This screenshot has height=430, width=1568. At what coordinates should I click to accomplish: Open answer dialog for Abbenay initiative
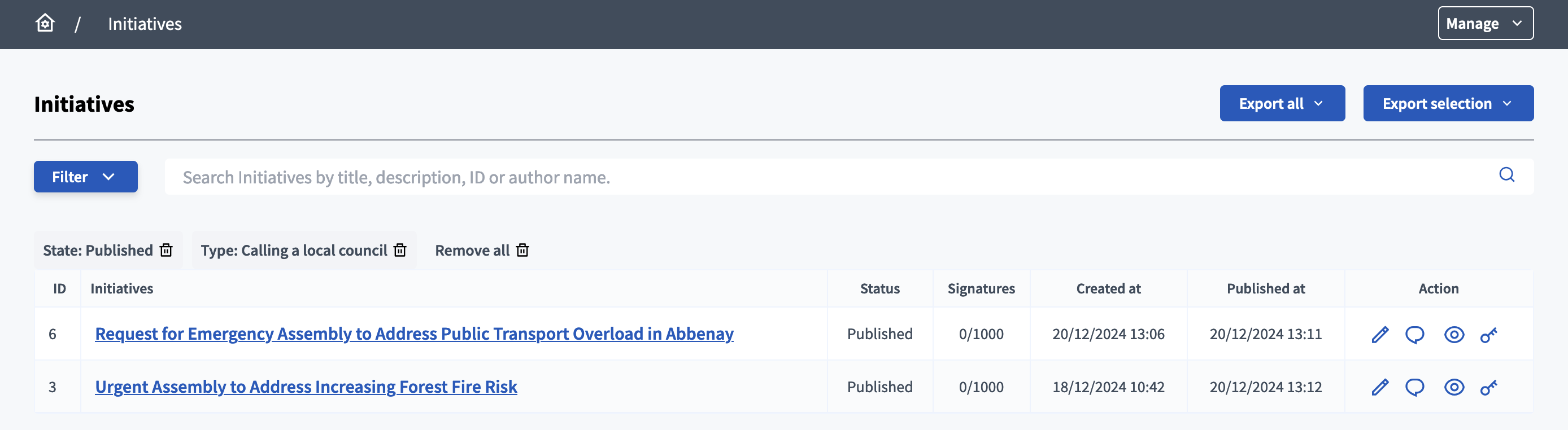coord(1414,334)
